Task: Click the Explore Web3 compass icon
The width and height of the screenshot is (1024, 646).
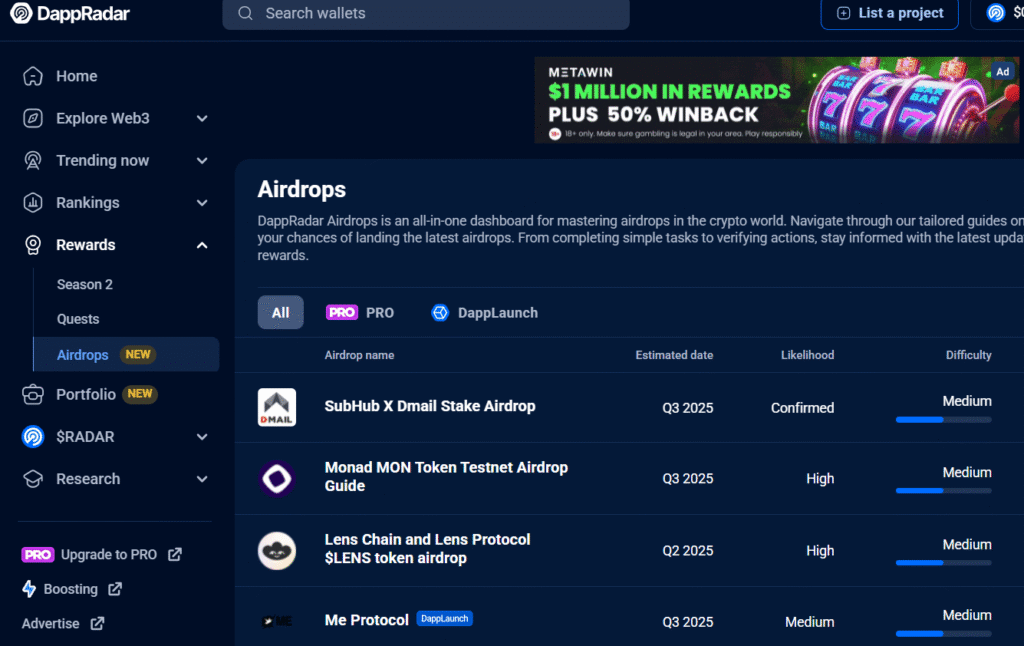Action: point(33,118)
